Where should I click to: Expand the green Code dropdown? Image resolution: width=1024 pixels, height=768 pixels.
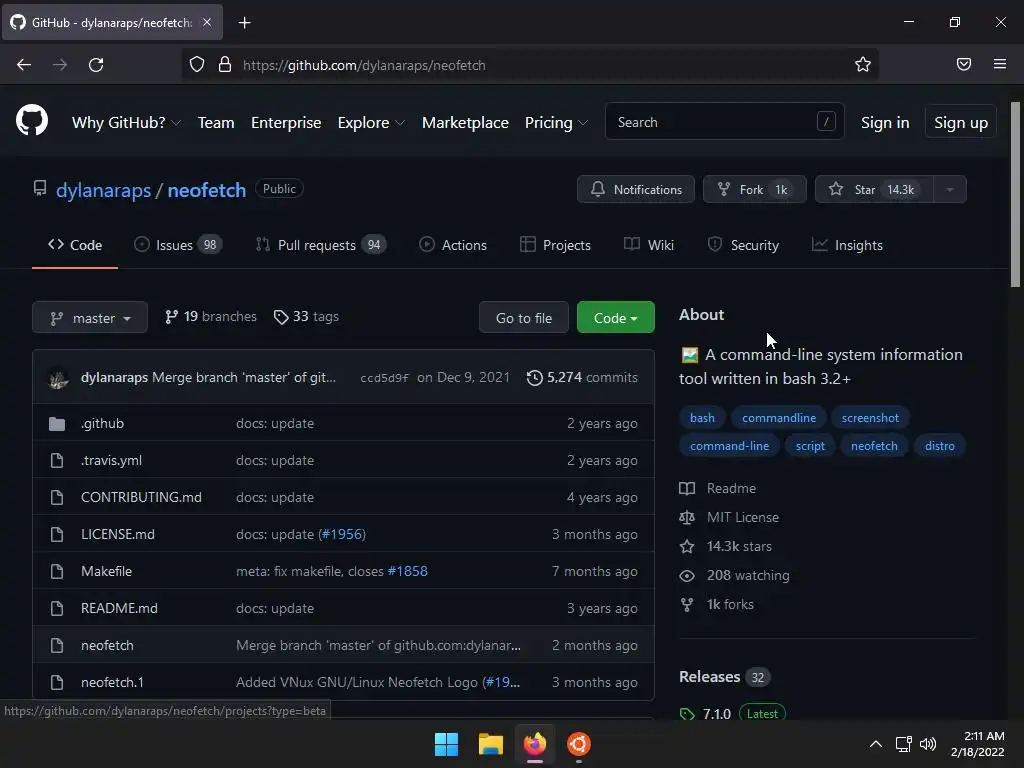[615, 317]
